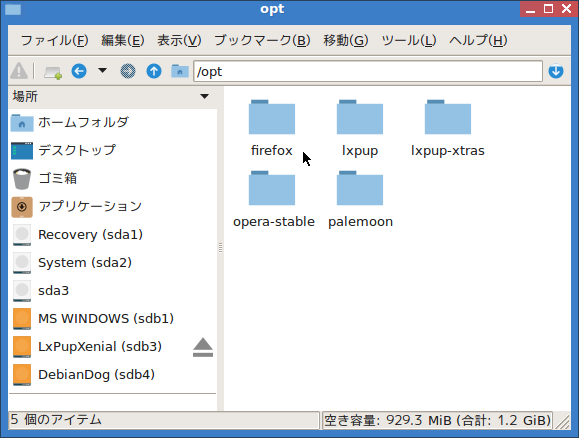Open the ヘルプ(H) menu

tap(478, 40)
